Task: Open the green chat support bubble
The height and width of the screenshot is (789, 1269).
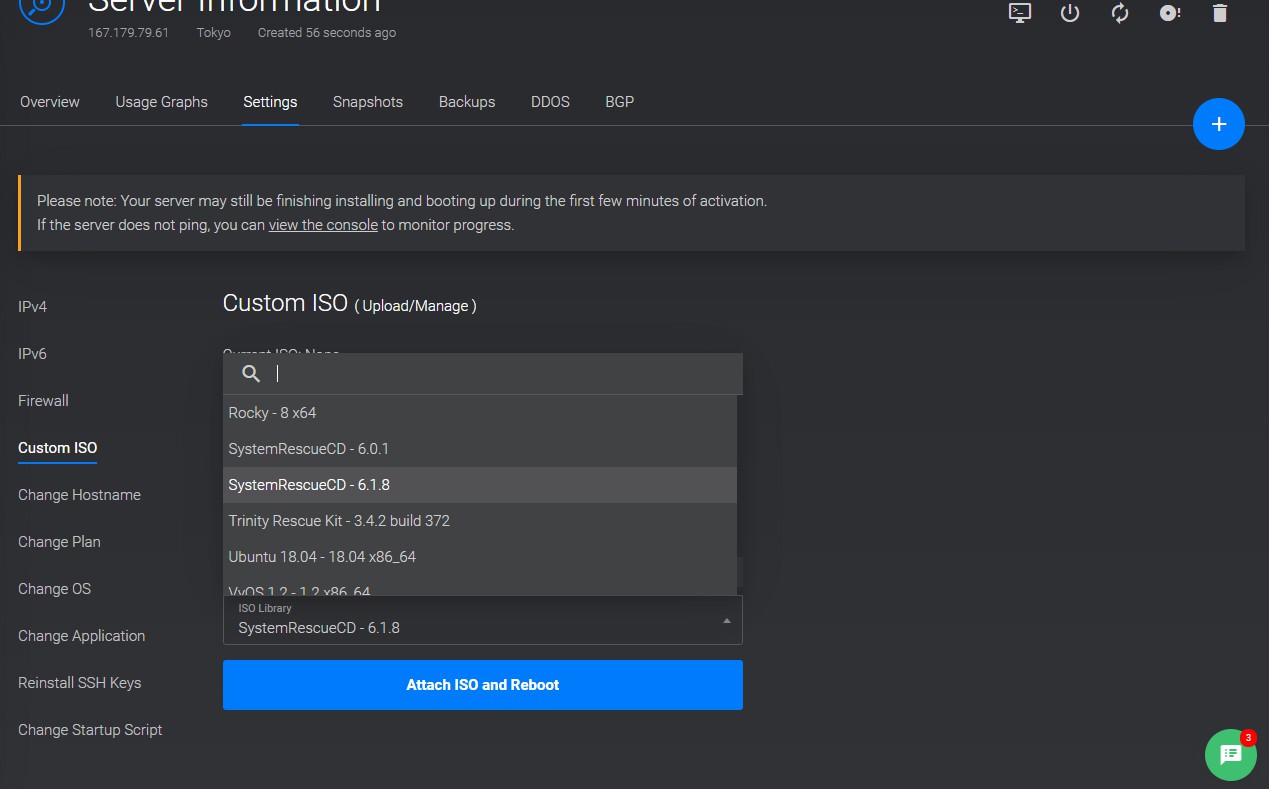Action: pyautogui.click(x=1231, y=755)
